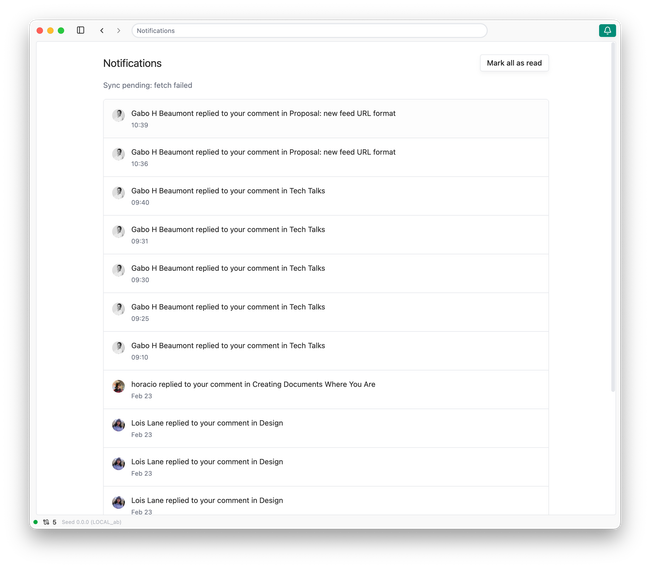Click the Seed version label in status bar
The height and width of the screenshot is (568, 650).
pyautogui.click(x=91, y=522)
